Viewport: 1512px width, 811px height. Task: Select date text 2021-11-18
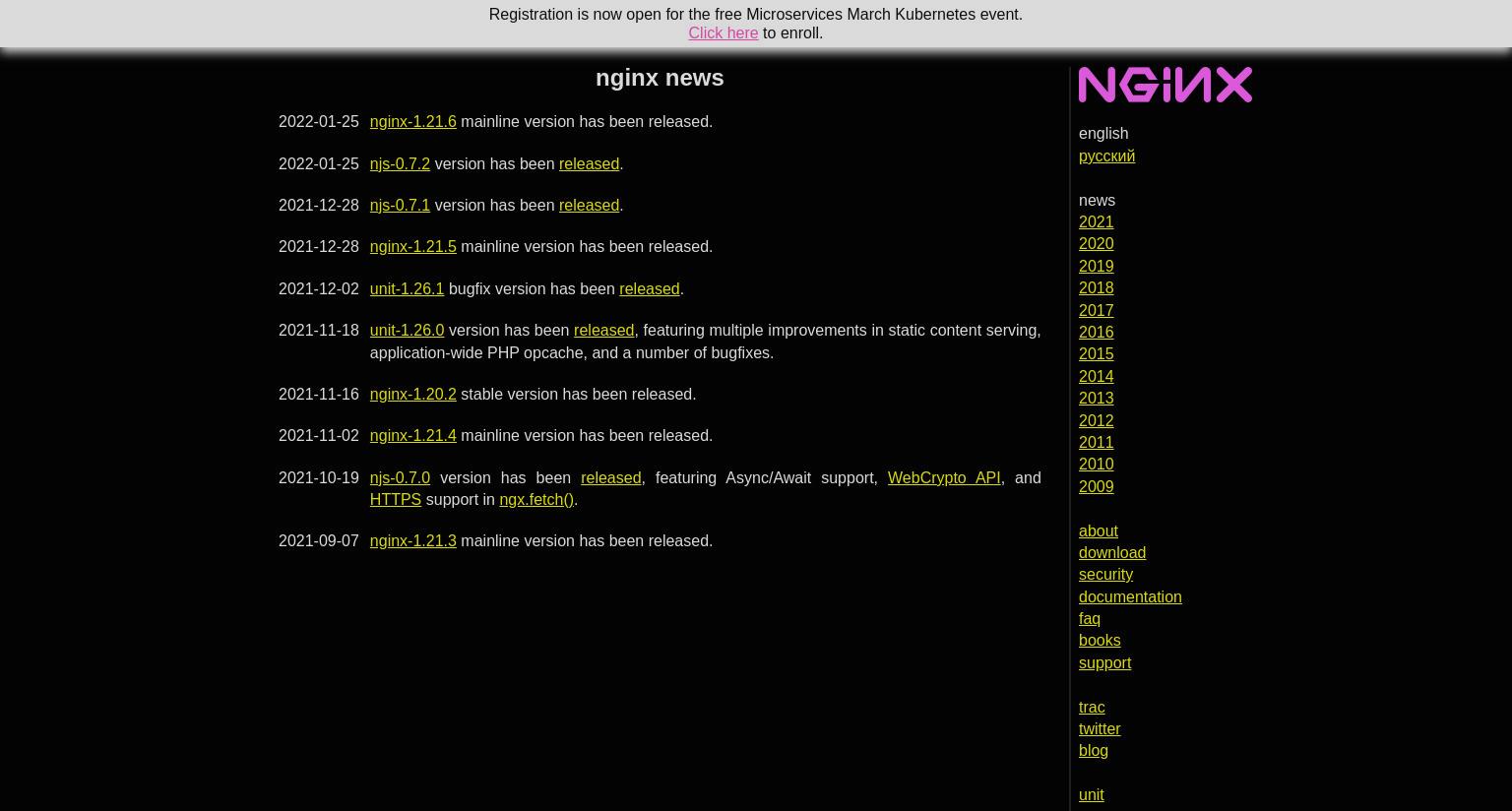pyautogui.click(x=318, y=330)
